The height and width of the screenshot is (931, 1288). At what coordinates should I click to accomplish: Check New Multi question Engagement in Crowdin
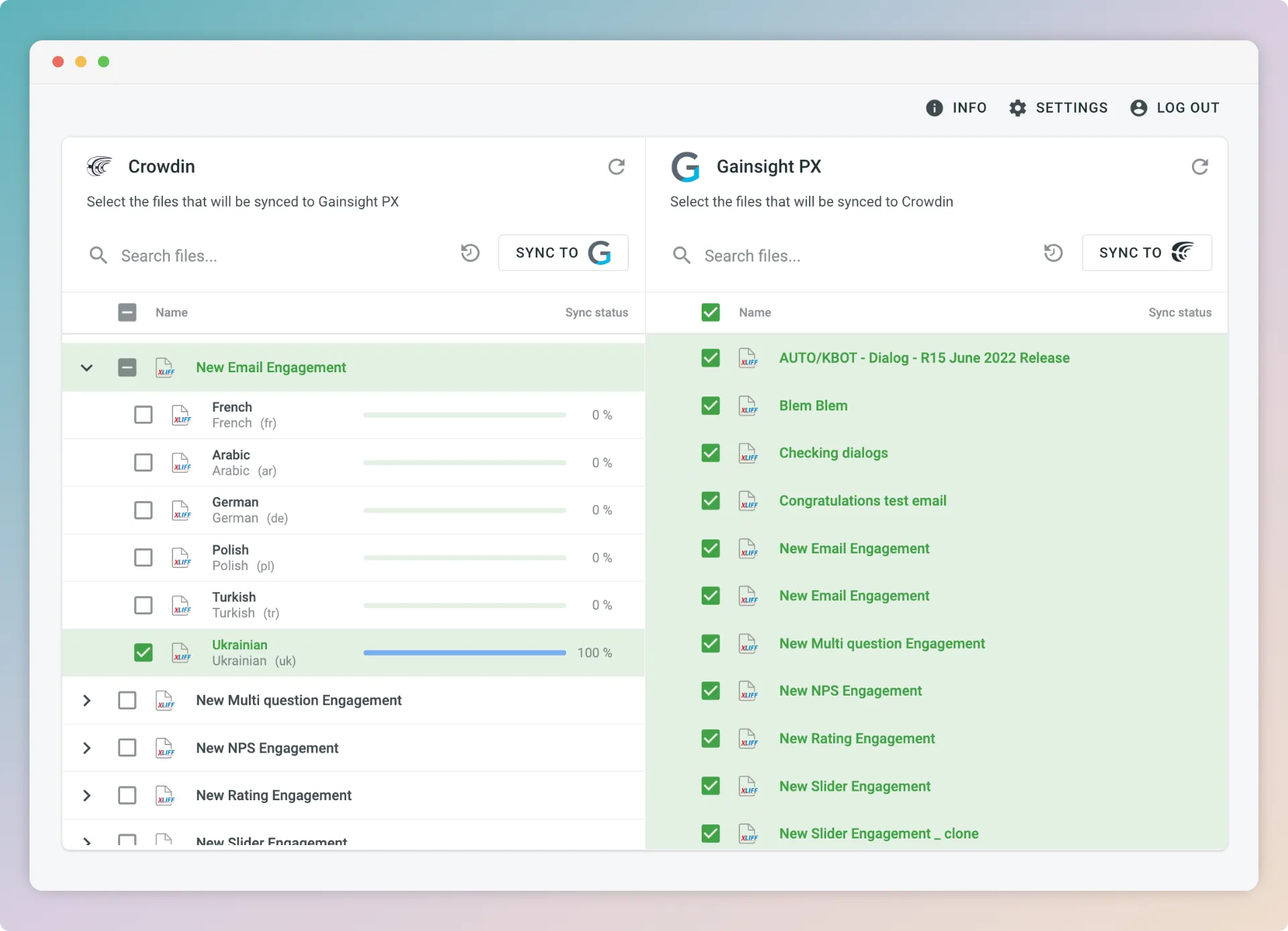127,700
